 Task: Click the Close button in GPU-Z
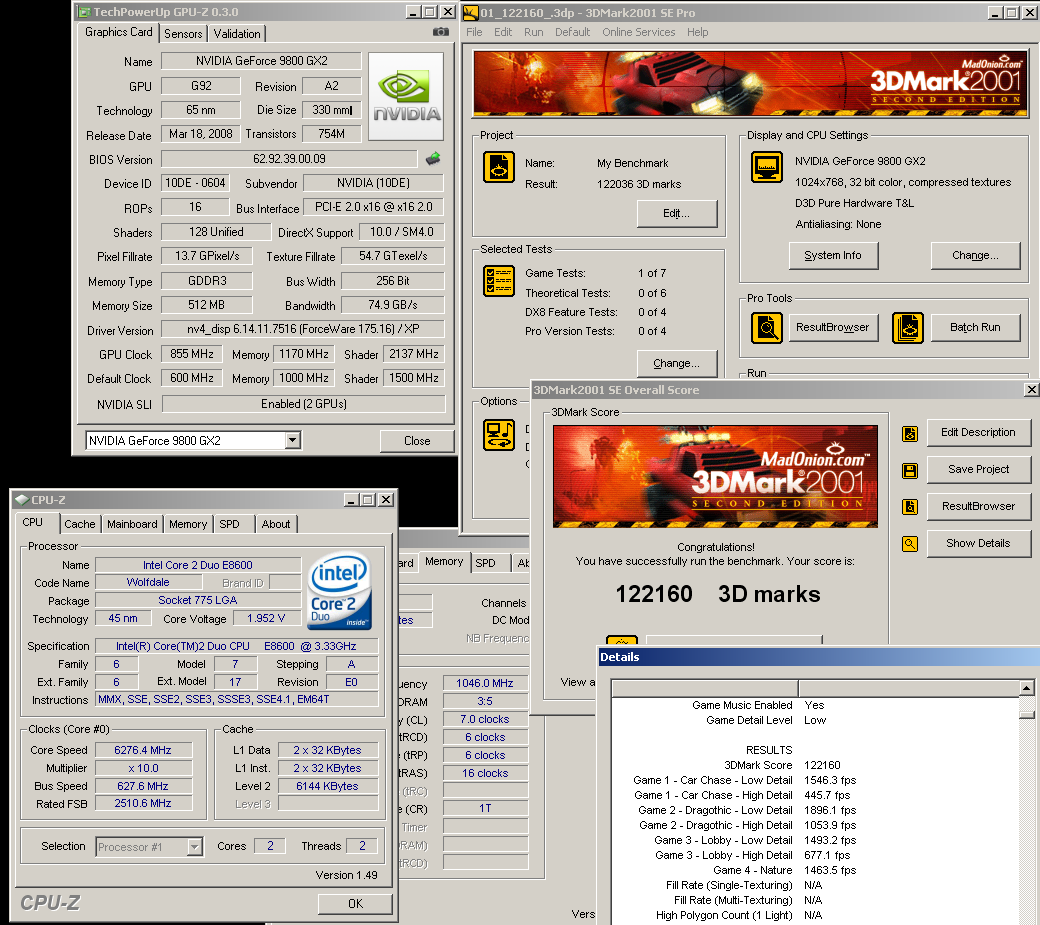tap(417, 441)
